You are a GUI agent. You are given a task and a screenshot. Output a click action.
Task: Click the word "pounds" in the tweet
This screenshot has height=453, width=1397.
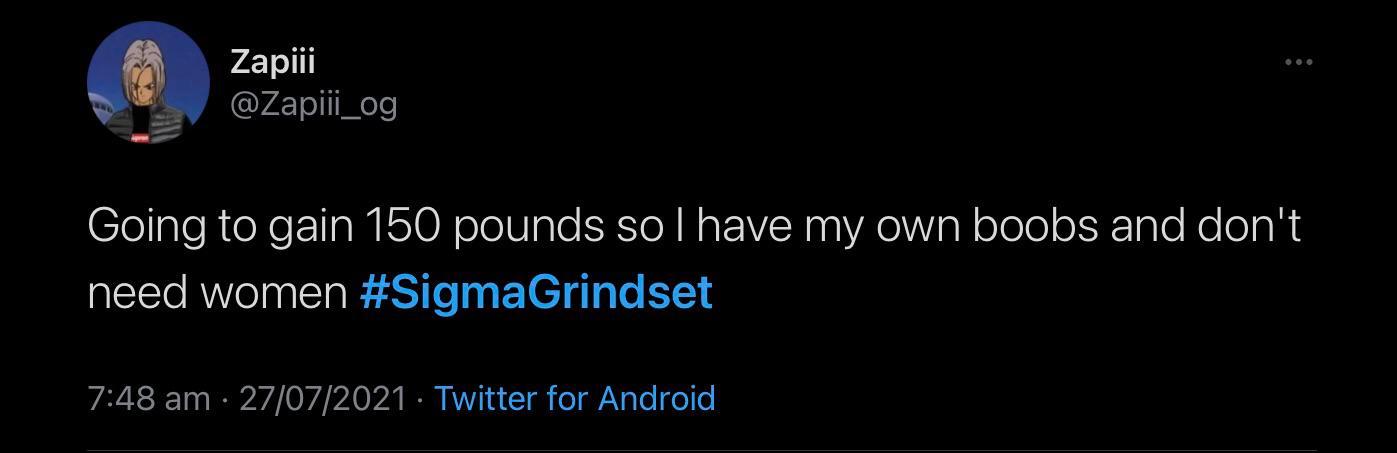(x=526, y=227)
